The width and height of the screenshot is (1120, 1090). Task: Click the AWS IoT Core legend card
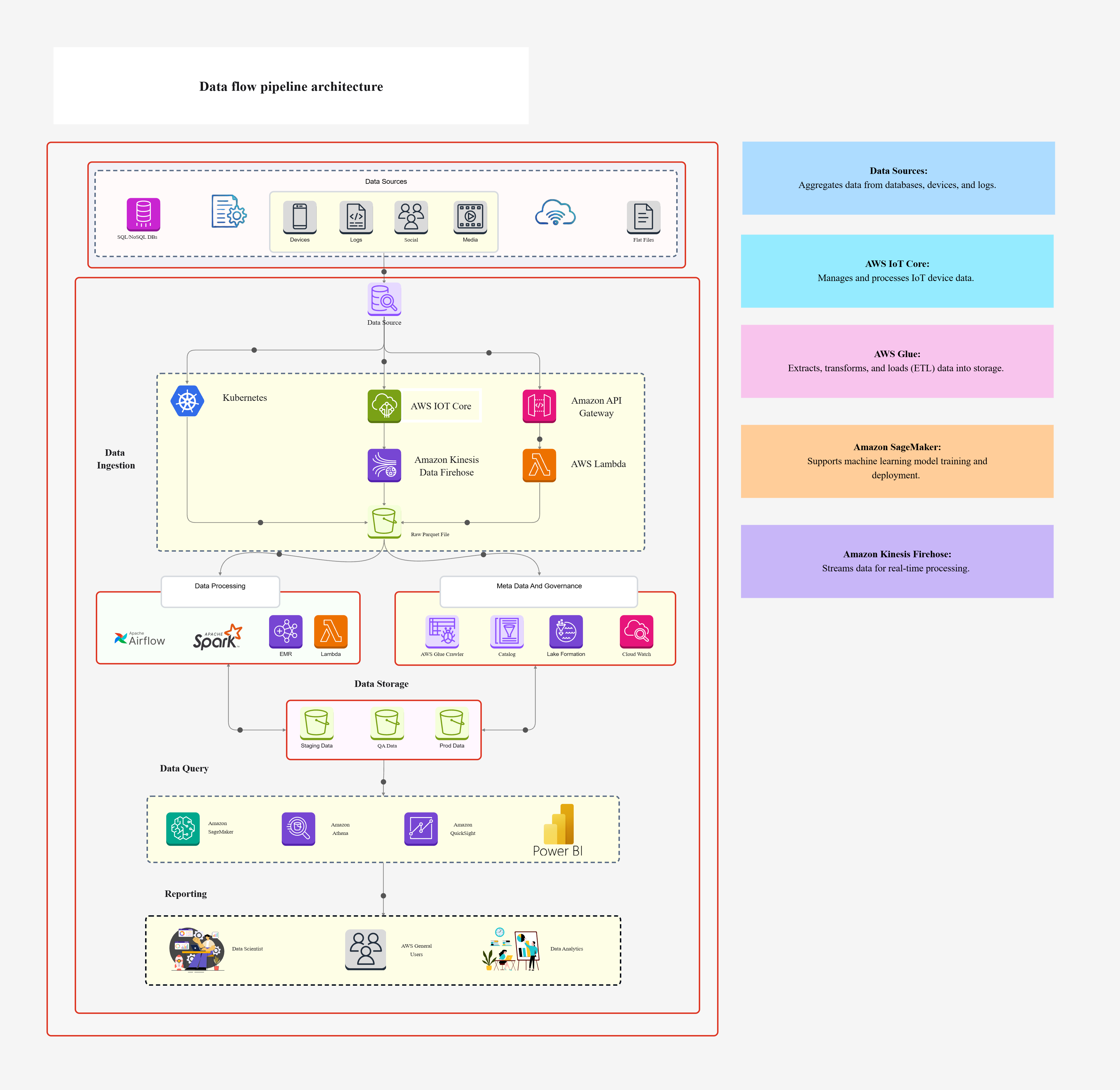(x=897, y=271)
